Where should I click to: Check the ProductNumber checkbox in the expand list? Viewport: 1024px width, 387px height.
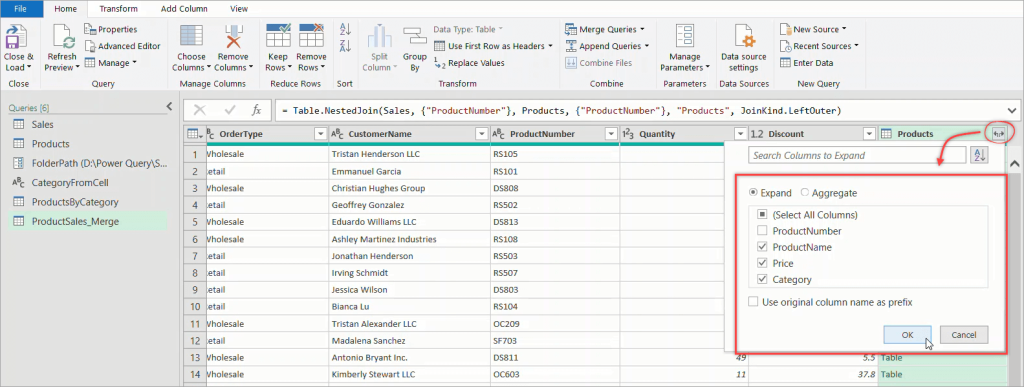(x=761, y=231)
